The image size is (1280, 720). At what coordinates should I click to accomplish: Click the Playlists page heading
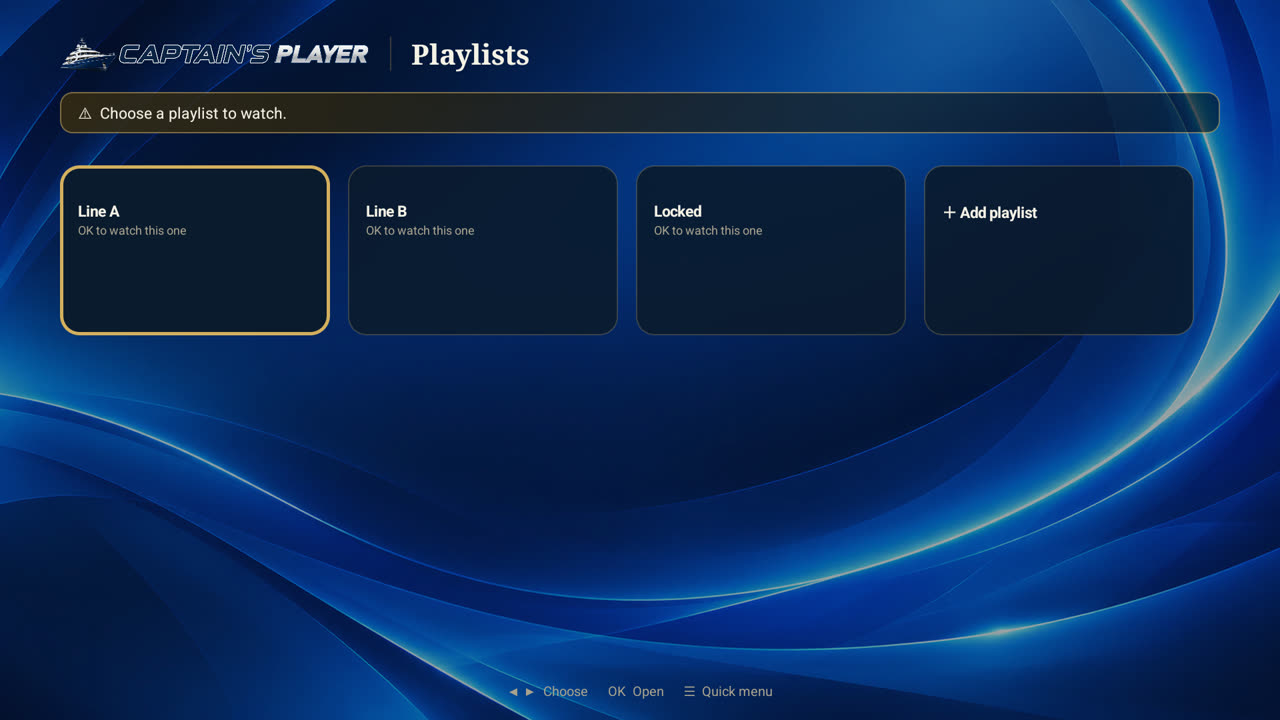(x=470, y=55)
